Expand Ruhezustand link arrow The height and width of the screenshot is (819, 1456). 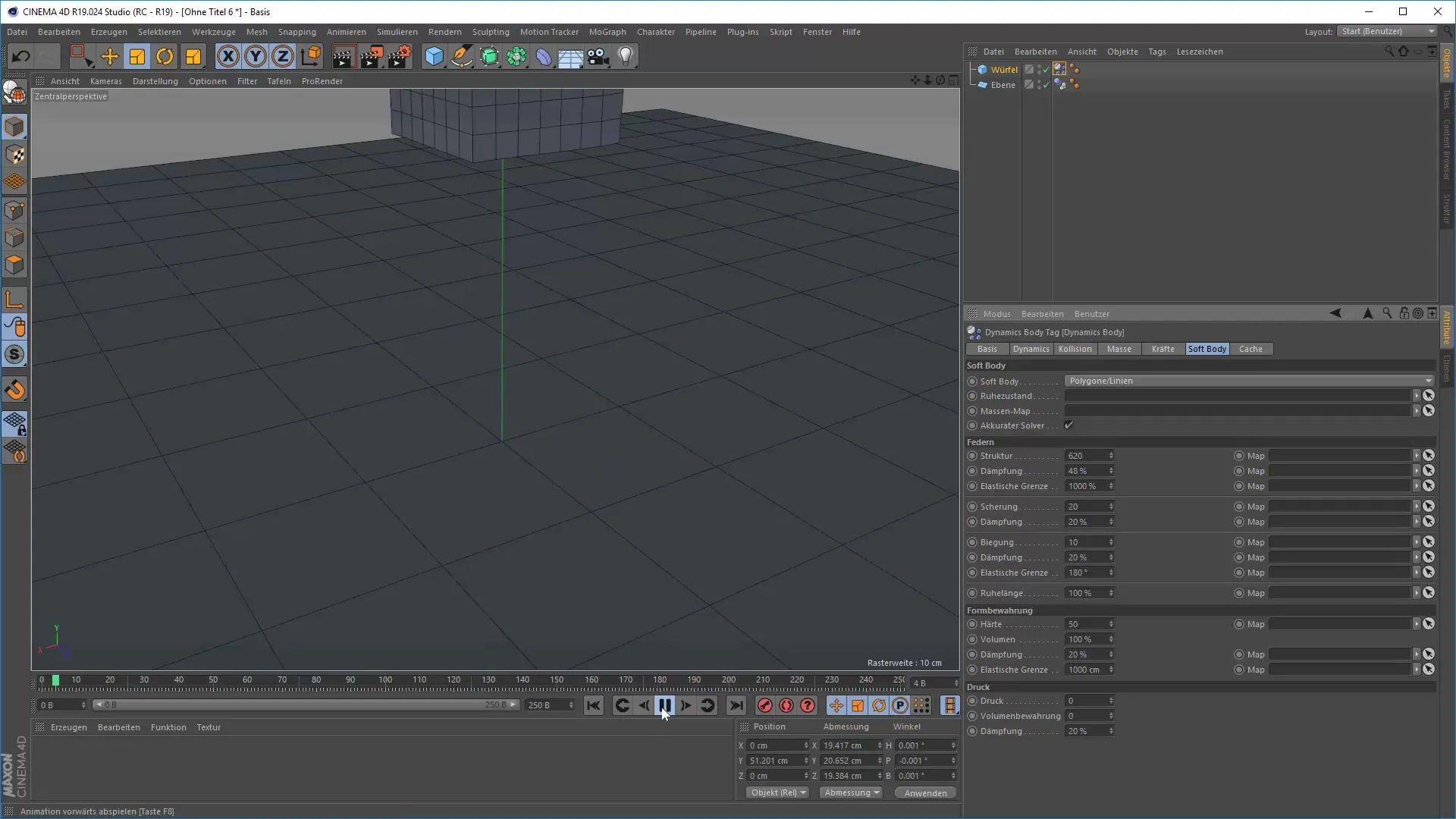coord(1416,396)
